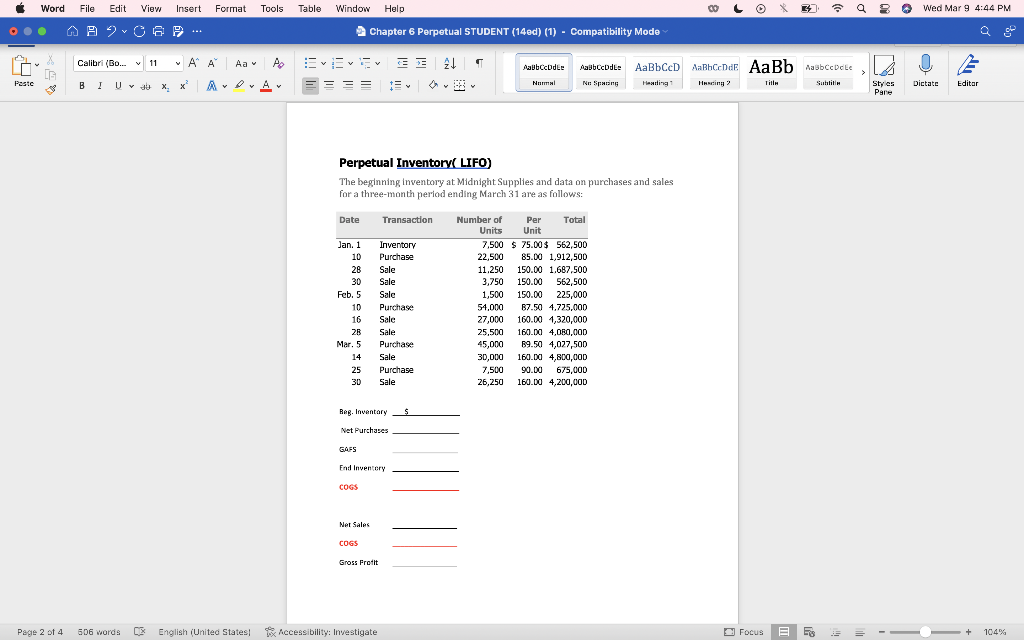This screenshot has height=640, width=1024.
Task: Center align the text
Action: [x=329, y=86]
